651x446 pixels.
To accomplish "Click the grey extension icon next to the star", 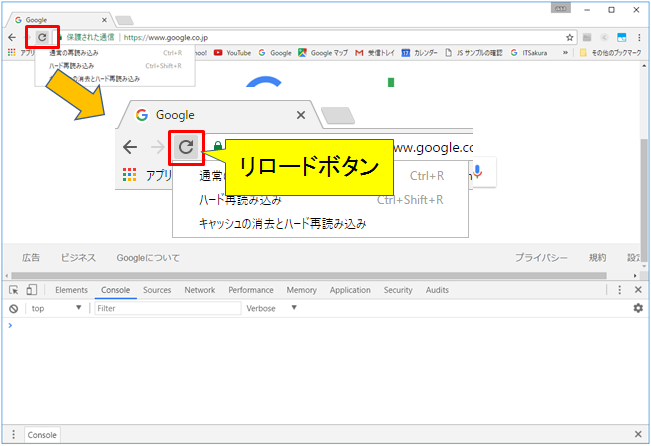I will point(587,37).
